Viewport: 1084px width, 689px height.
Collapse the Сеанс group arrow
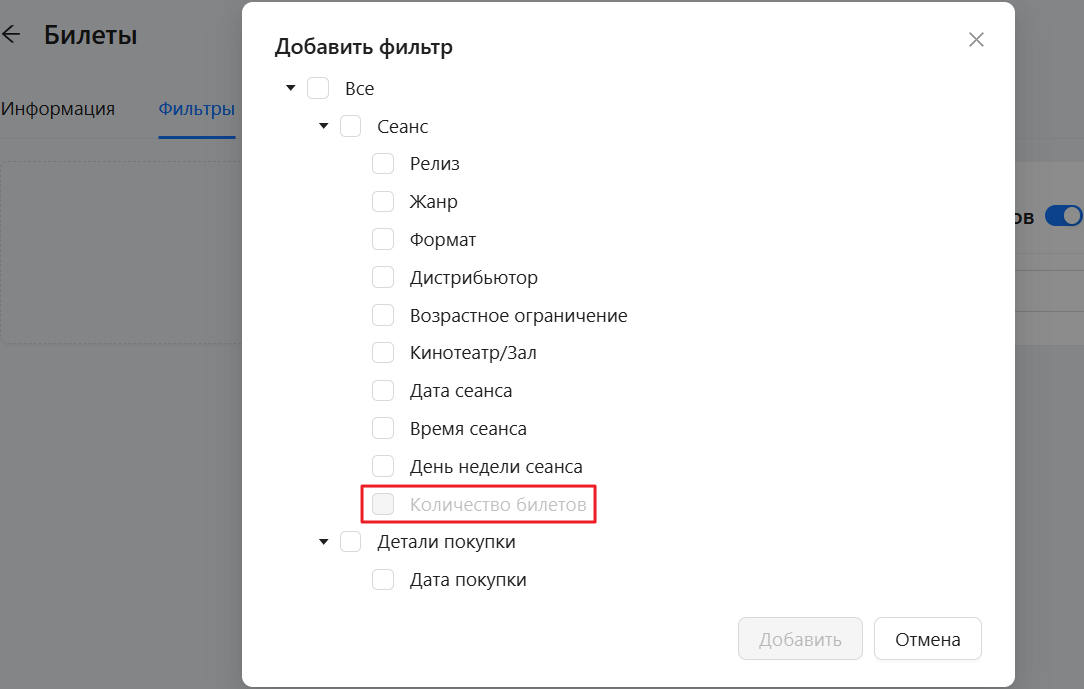tap(324, 126)
